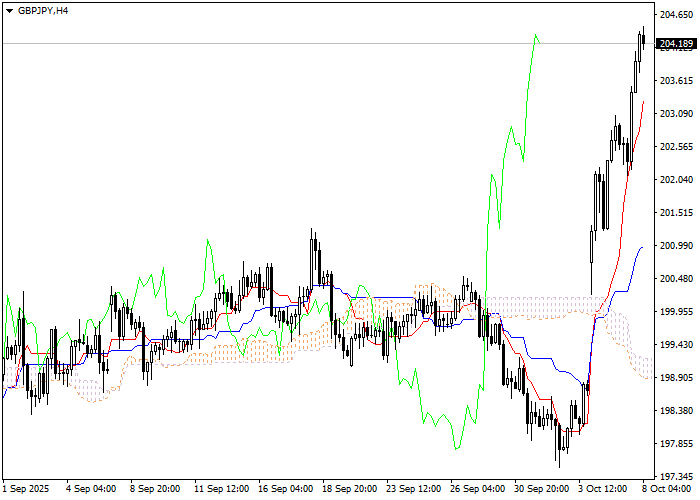Click the gray horizontal current price line
700x500 pixels.
pos(300,44)
